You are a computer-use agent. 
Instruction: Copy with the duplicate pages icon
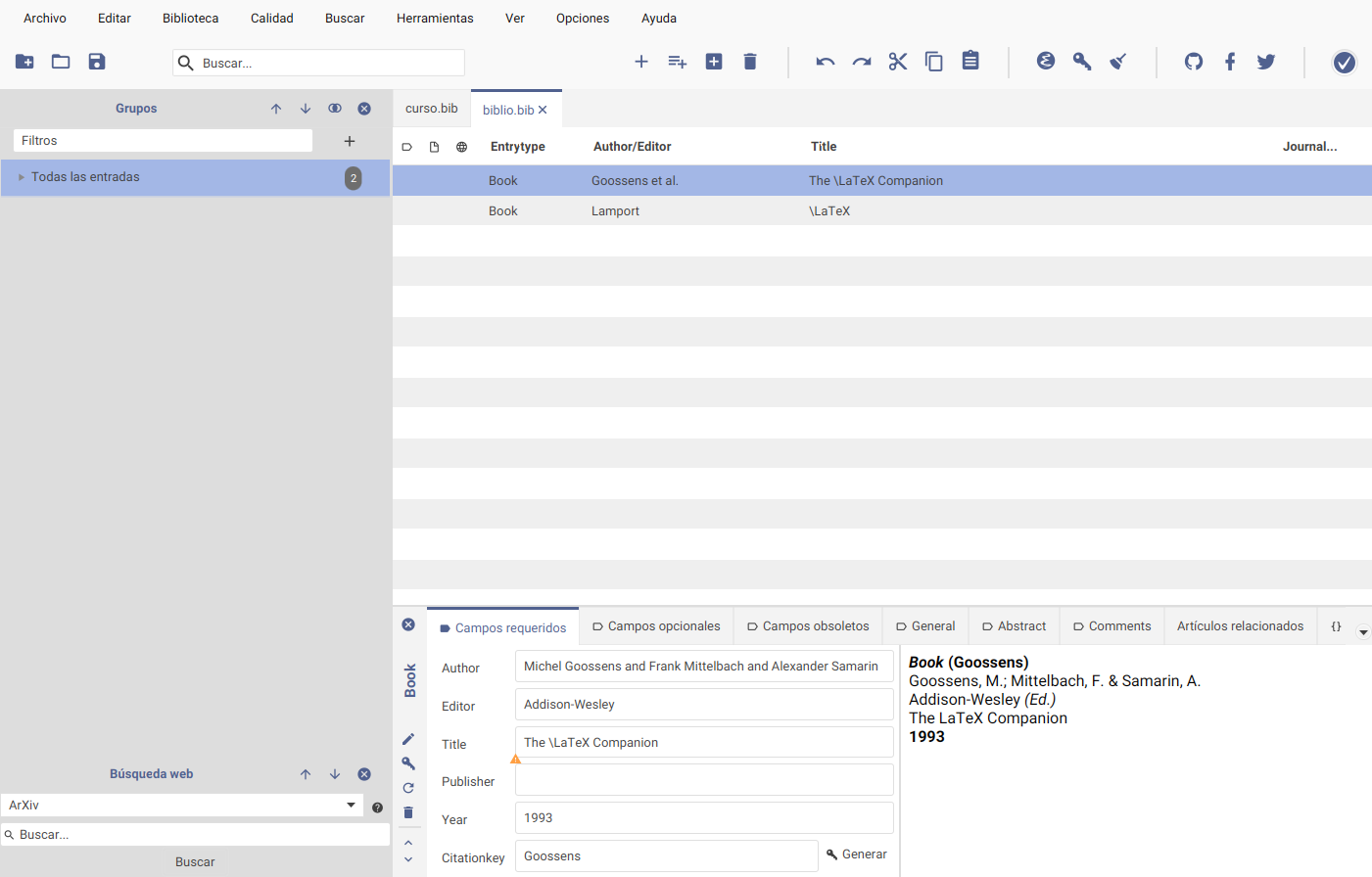tap(934, 62)
